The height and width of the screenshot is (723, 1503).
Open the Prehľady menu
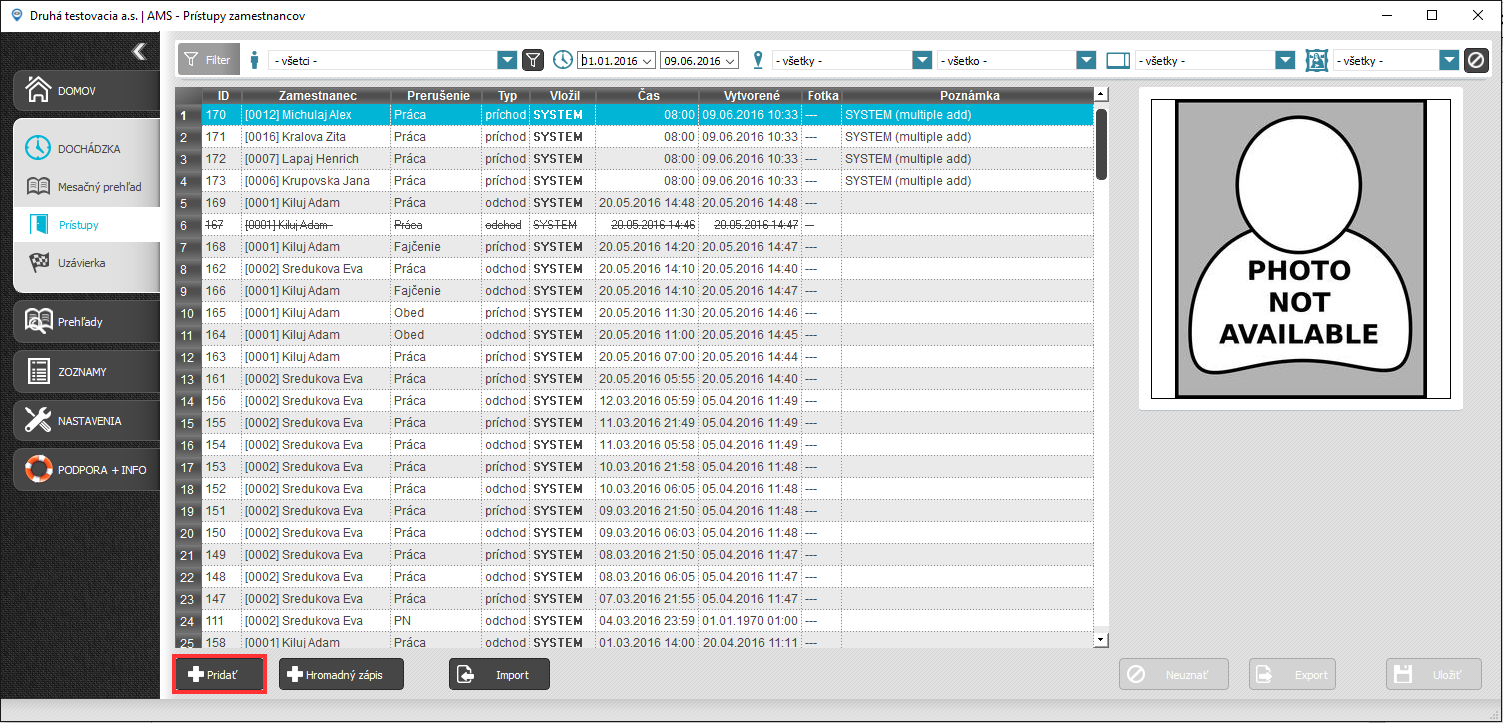coord(86,322)
